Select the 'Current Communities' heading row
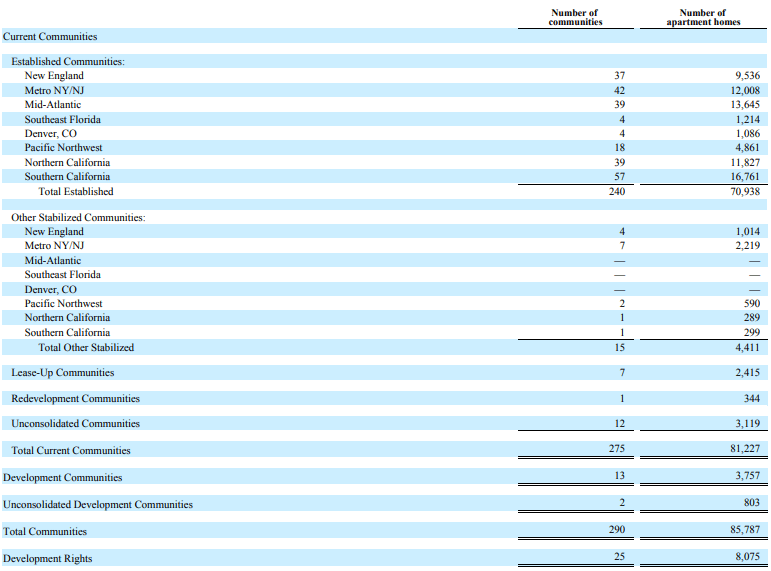The image size is (771, 571). tap(385, 36)
